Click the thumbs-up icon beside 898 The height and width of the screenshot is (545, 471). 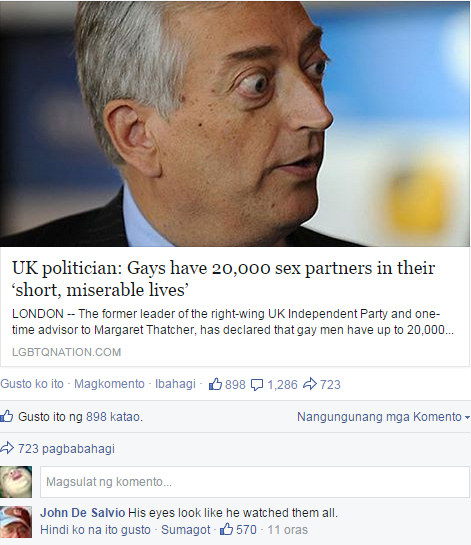tap(215, 384)
